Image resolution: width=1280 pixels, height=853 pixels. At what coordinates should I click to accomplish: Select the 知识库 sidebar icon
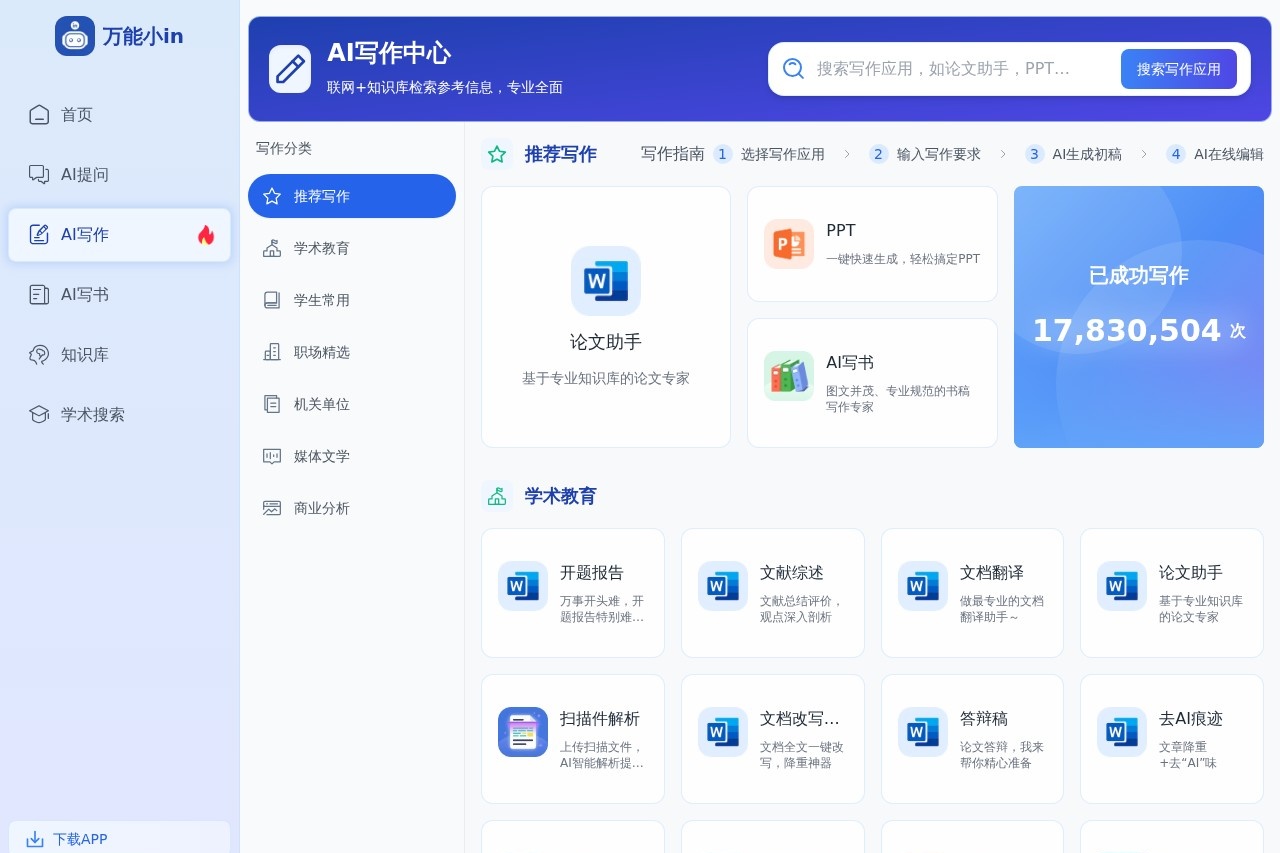37,354
